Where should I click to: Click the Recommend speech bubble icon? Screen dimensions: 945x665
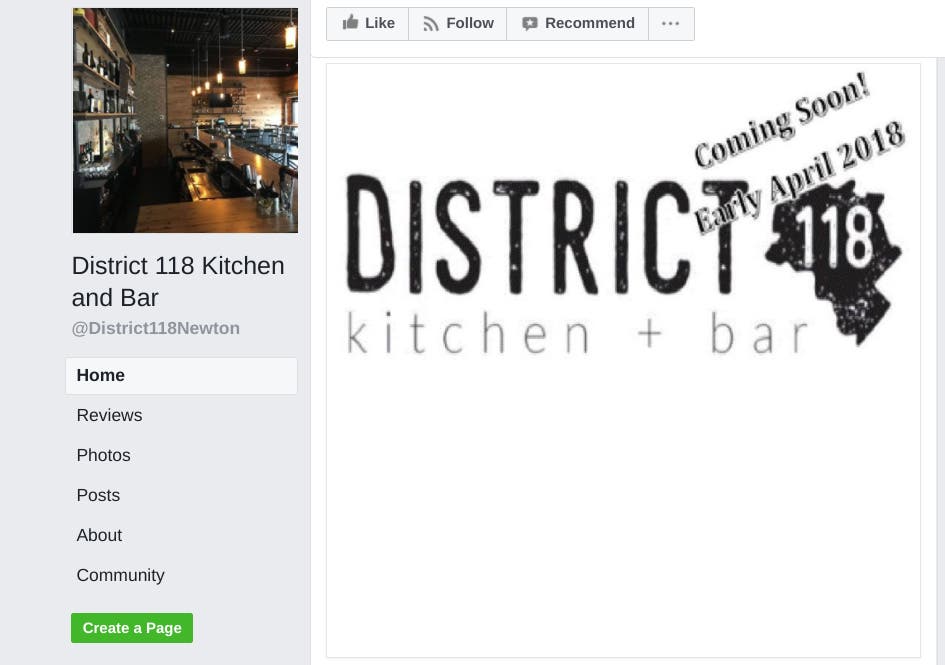tap(529, 24)
